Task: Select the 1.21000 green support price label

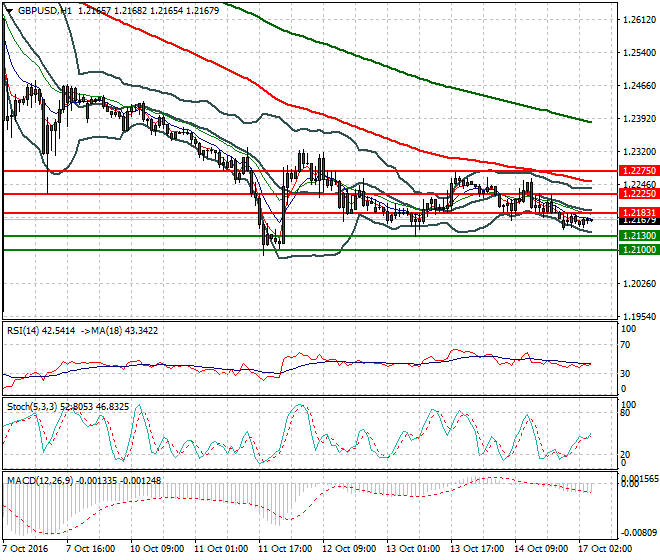Action: tap(639, 250)
